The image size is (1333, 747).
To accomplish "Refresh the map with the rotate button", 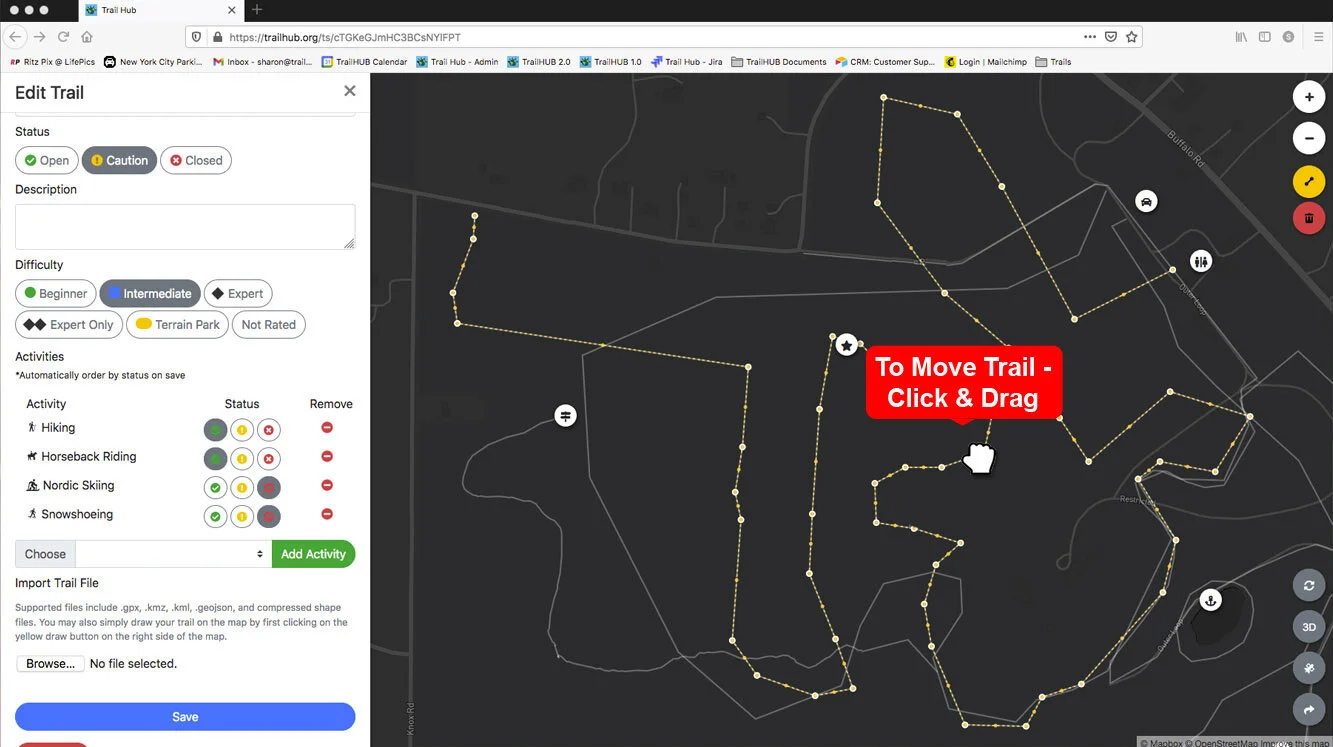I will pyautogui.click(x=1309, y=586).
